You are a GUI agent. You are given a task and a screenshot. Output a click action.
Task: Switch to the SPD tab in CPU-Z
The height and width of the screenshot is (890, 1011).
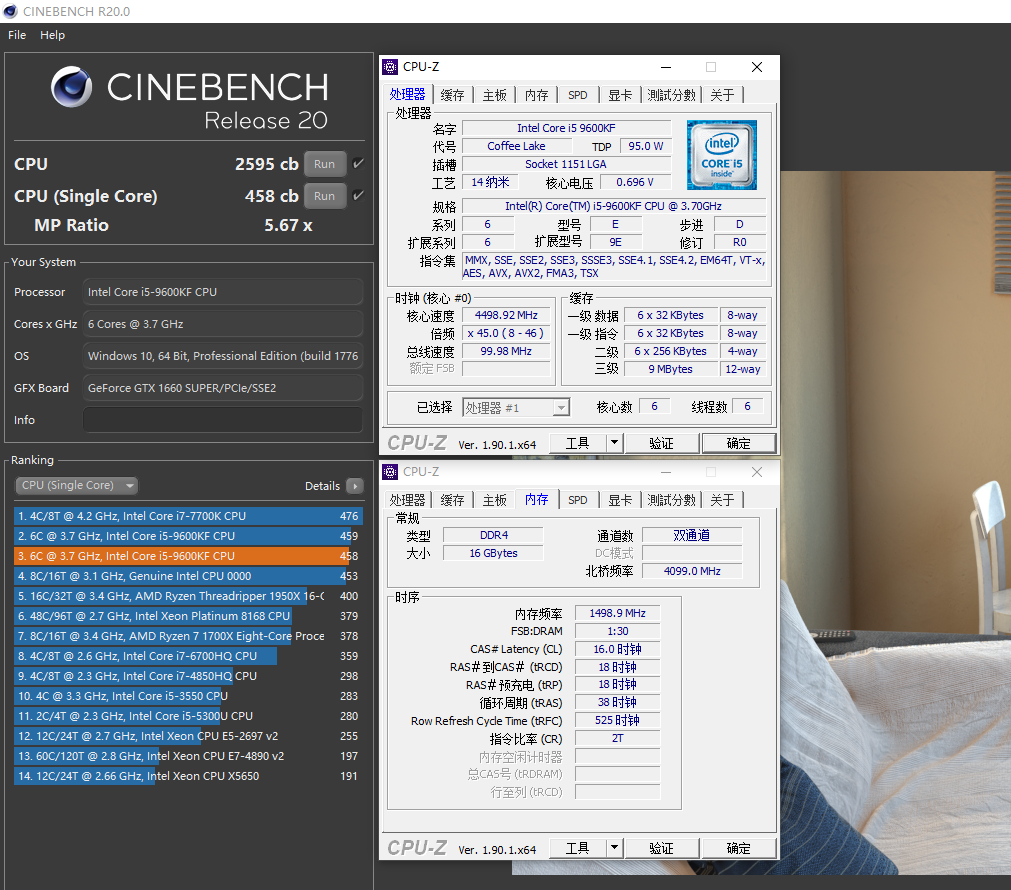(x=577, y=94)
